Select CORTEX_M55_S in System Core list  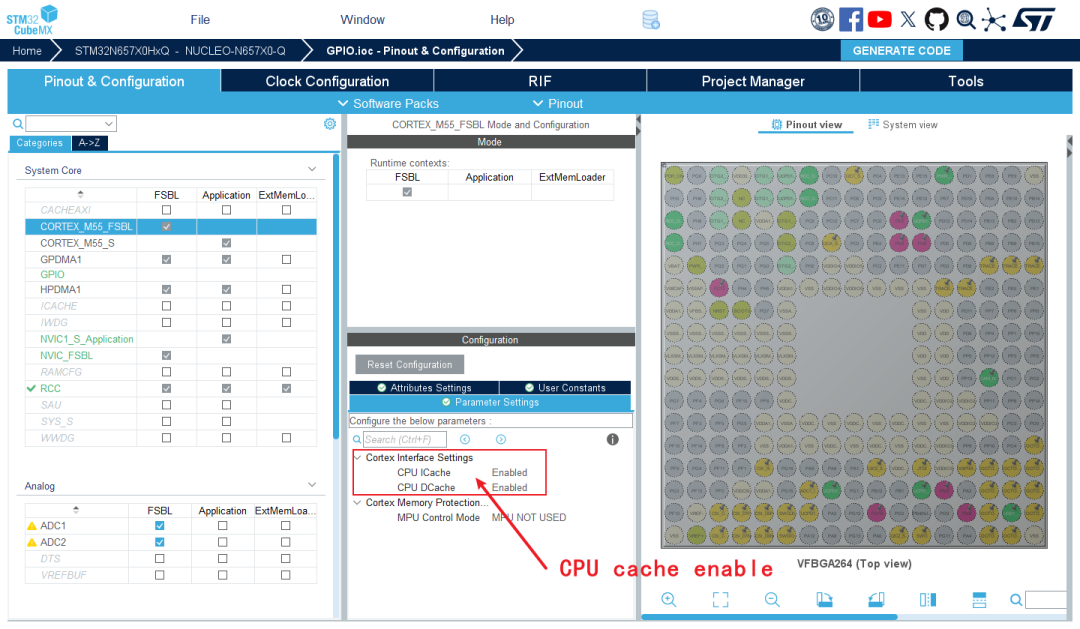[77, 243]
